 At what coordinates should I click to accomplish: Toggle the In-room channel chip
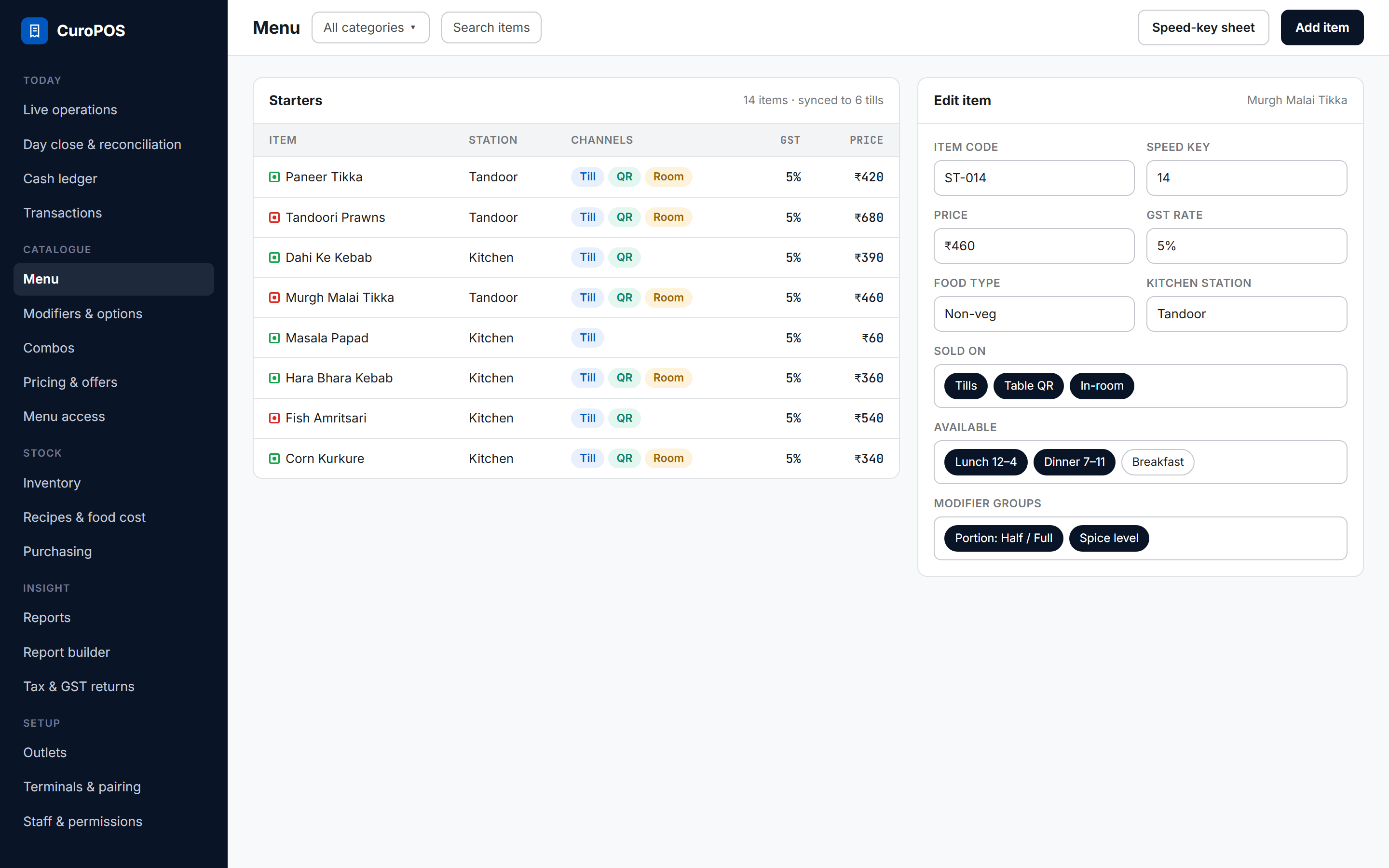(1102, 386)
